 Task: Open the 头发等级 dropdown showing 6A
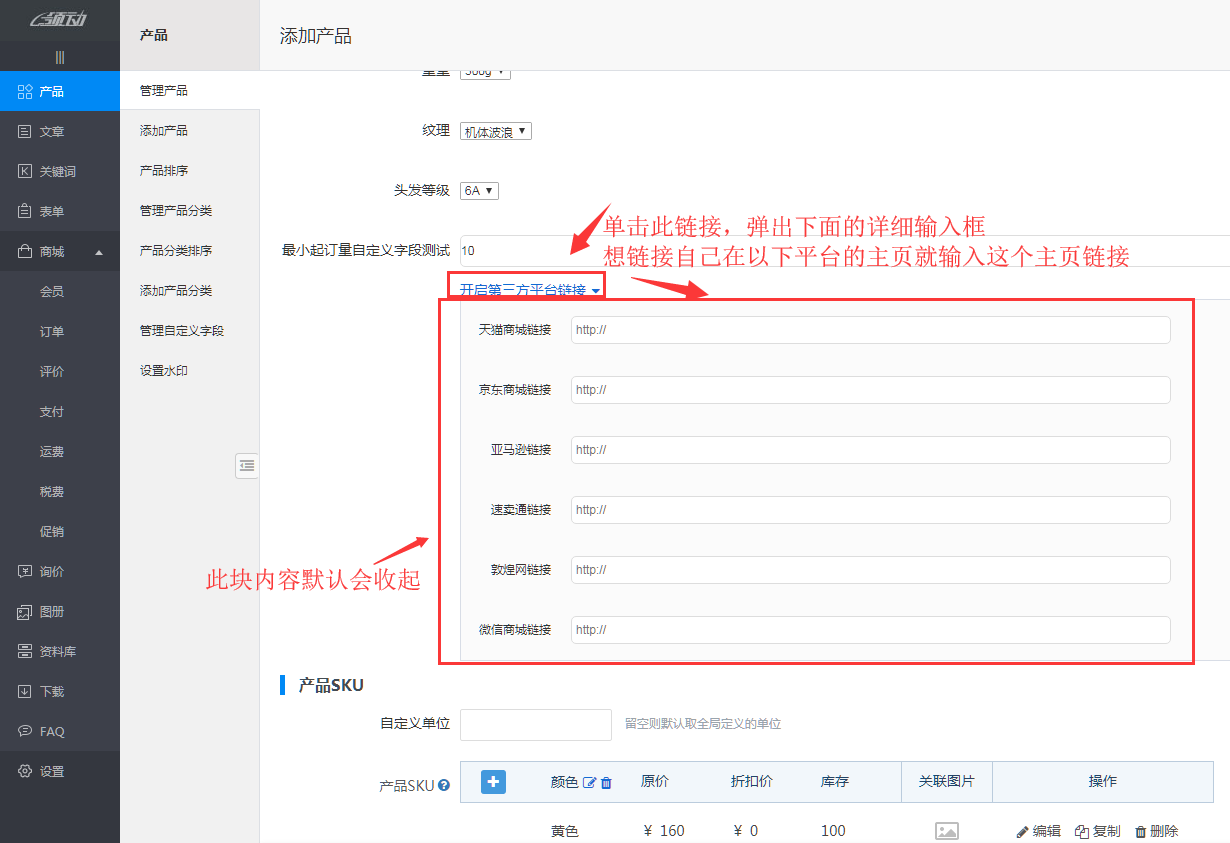(x=478, y=189)
